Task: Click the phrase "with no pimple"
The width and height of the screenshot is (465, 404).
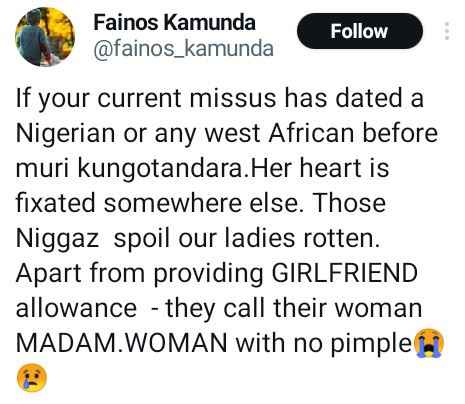Action: pyautogui.click(x=323, y=344)
